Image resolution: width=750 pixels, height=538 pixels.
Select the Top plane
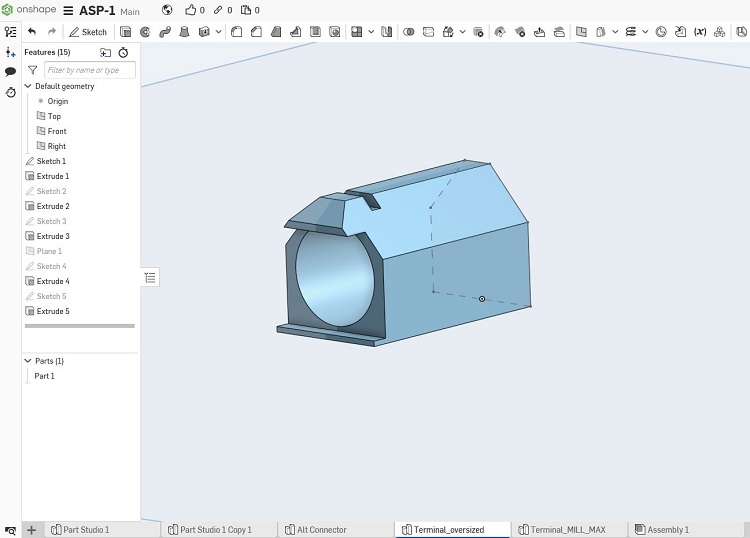[x=54, y=116]
